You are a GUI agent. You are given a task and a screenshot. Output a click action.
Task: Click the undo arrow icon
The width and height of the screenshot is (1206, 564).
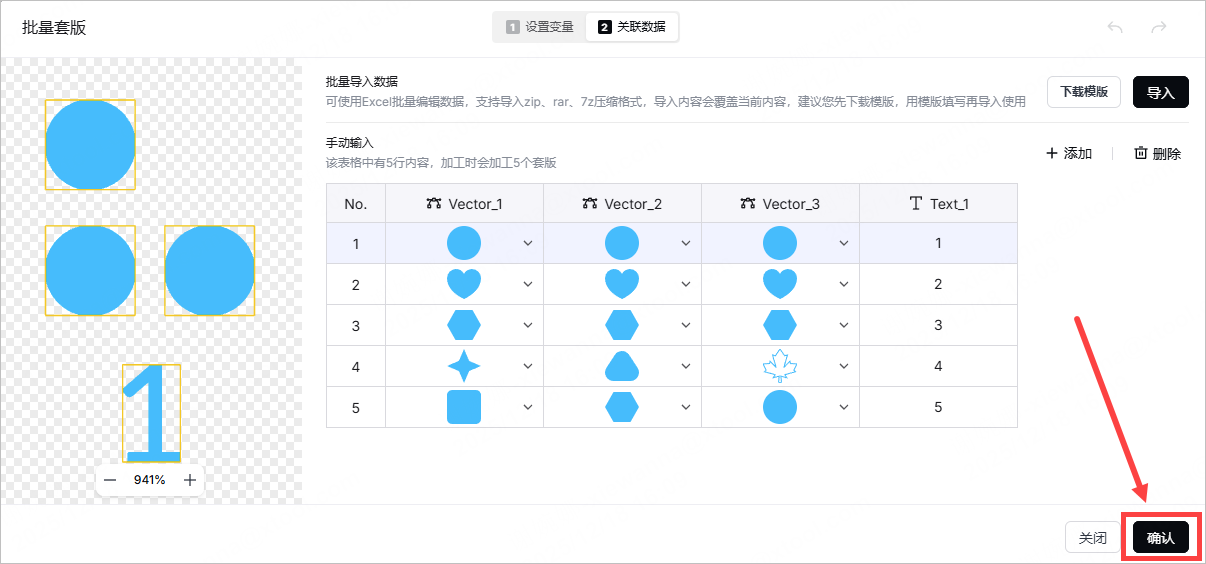[1115, 28]
